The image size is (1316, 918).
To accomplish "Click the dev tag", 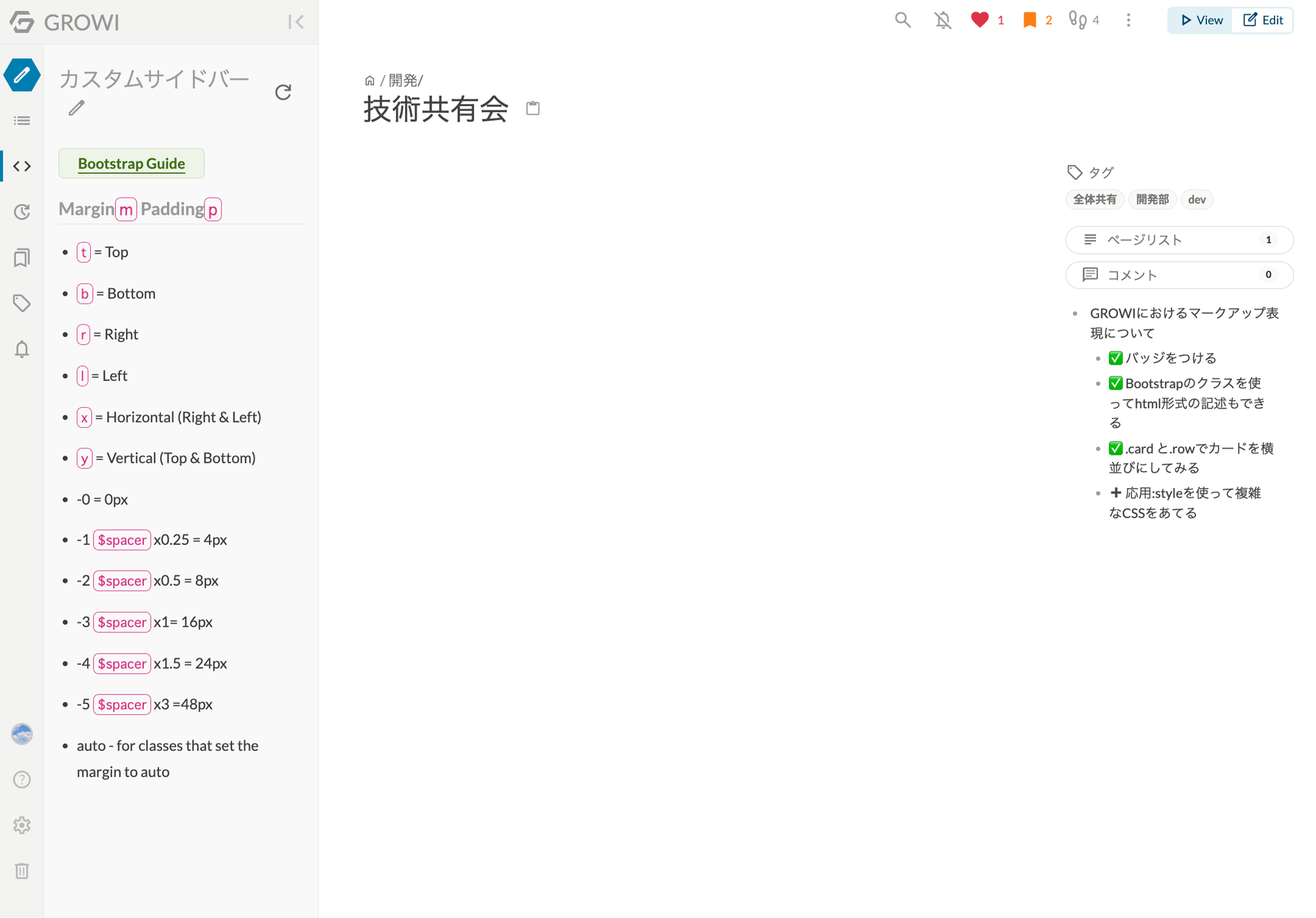I will click(x=1197, y=200).
